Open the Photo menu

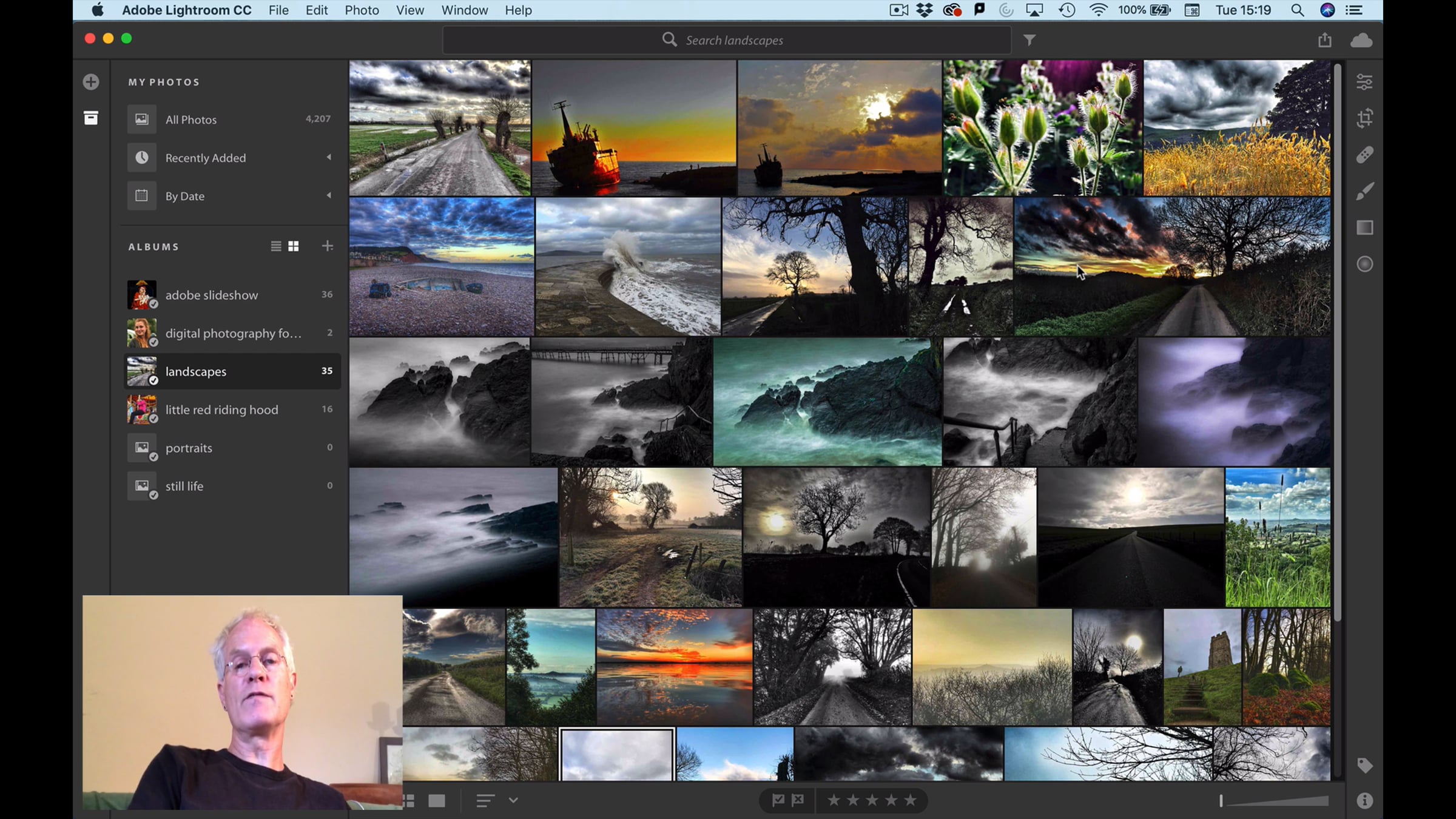click(x=362, y=10)
